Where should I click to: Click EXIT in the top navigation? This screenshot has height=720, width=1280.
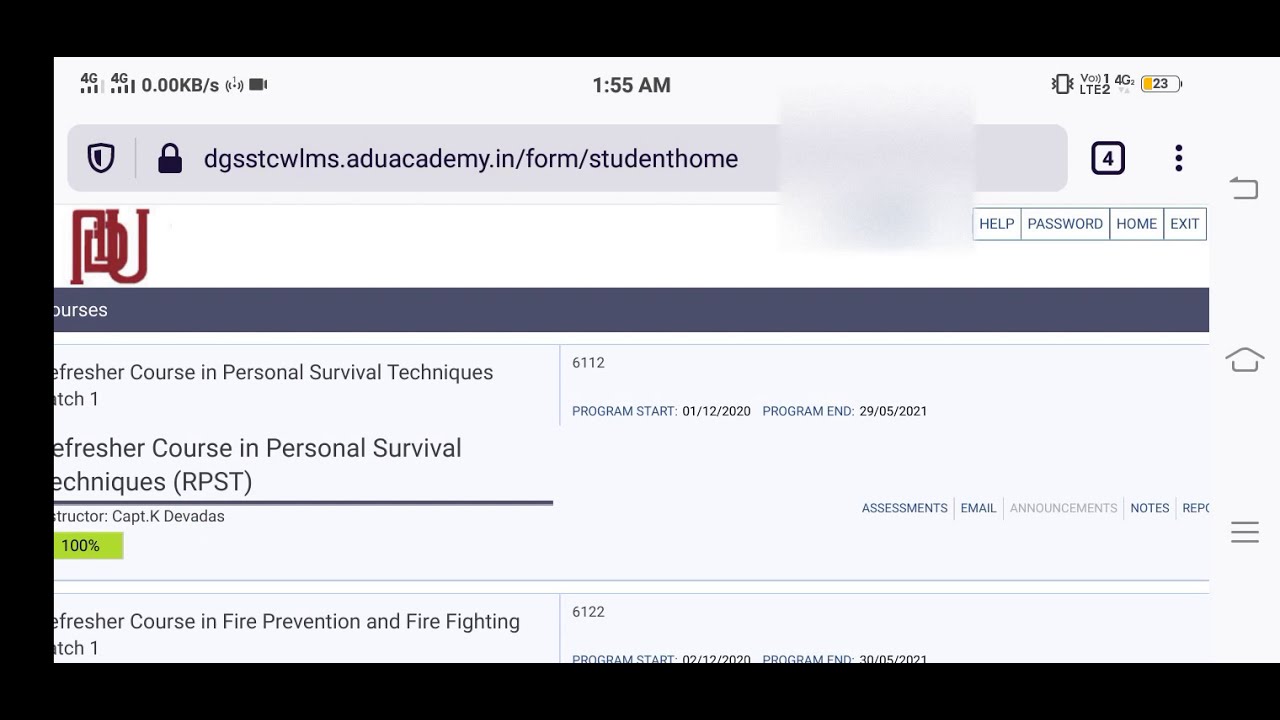tap(1184, 224)
